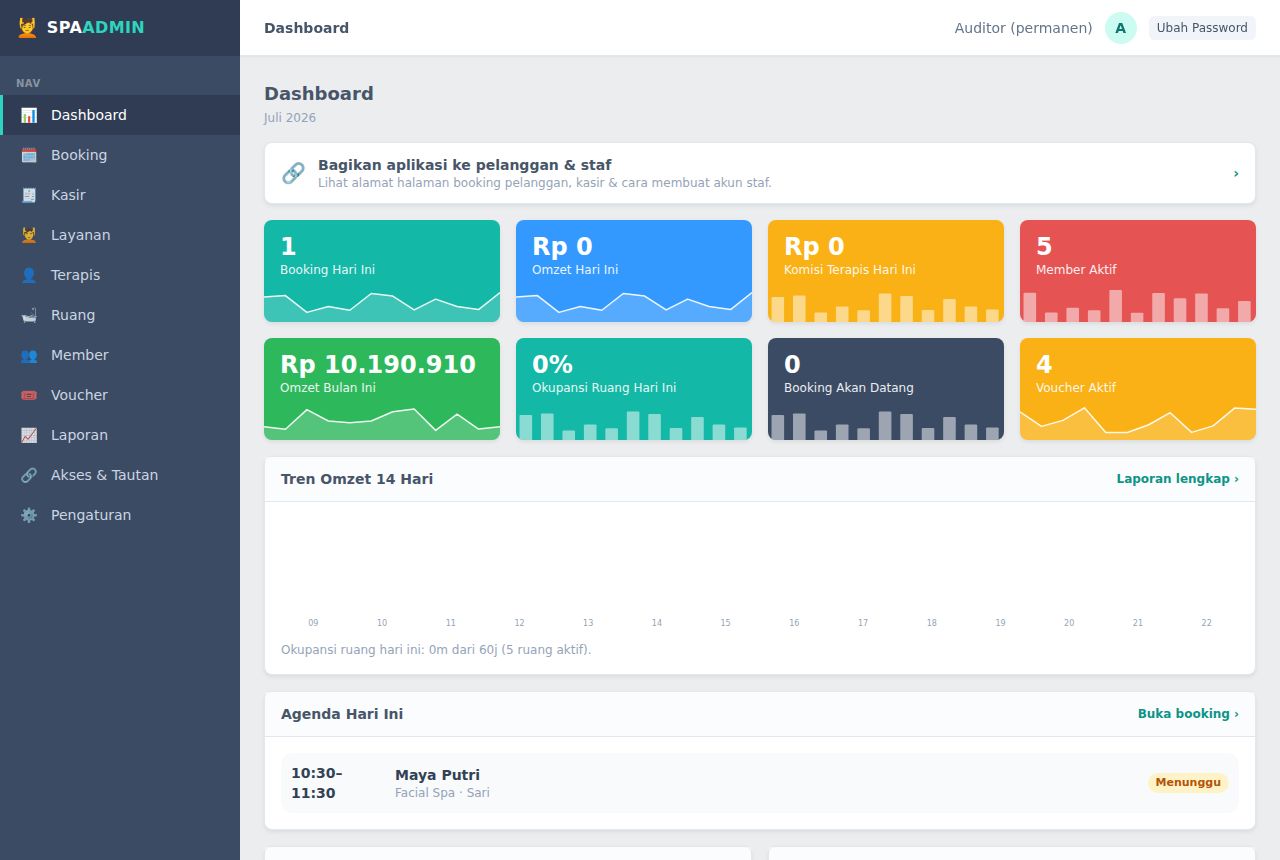The width and height of the screenshot is (1280, 860).
Task: Open the Laporan menu entry
Action: [x=120, y=435]
